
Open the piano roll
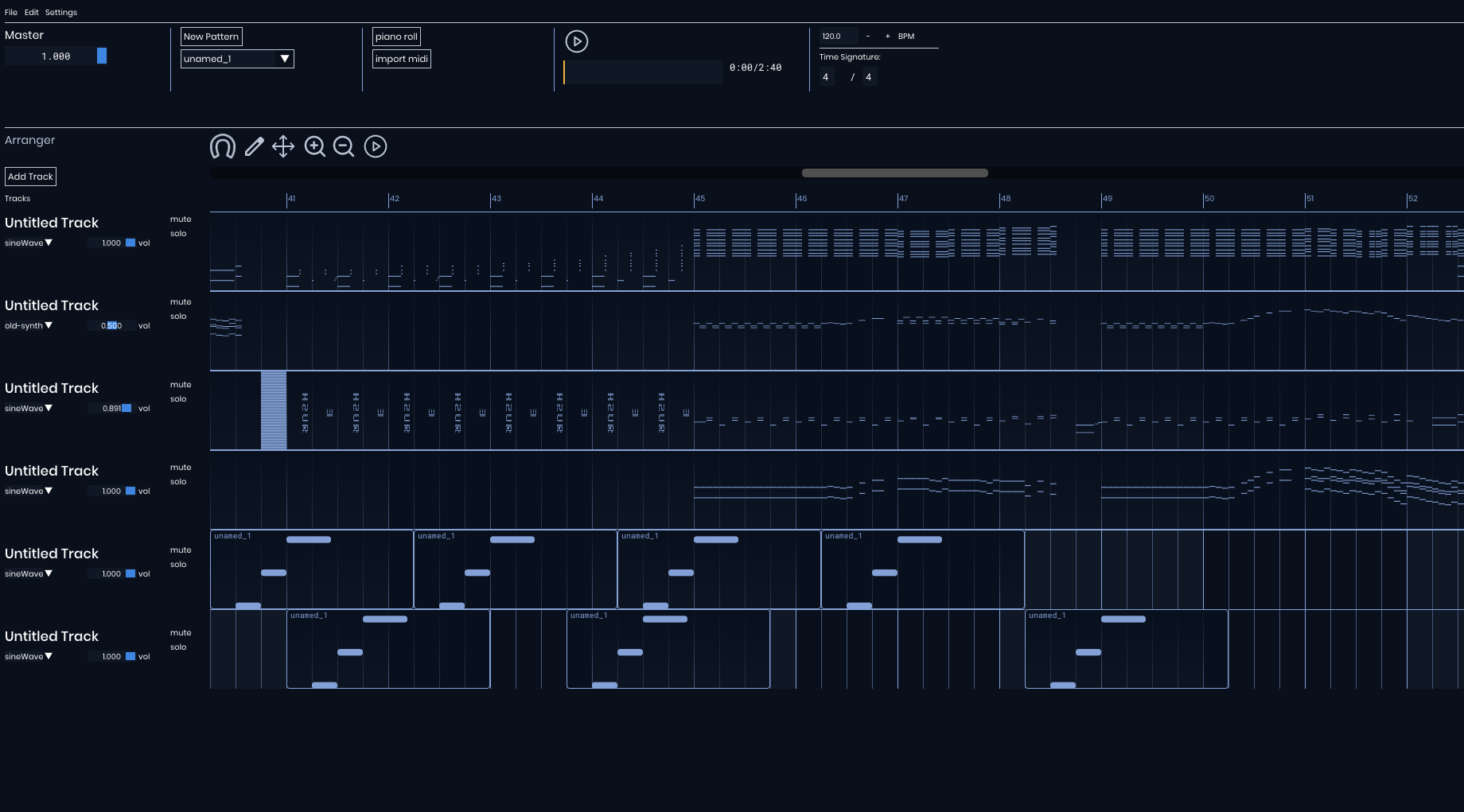click(x=396, y=36)
